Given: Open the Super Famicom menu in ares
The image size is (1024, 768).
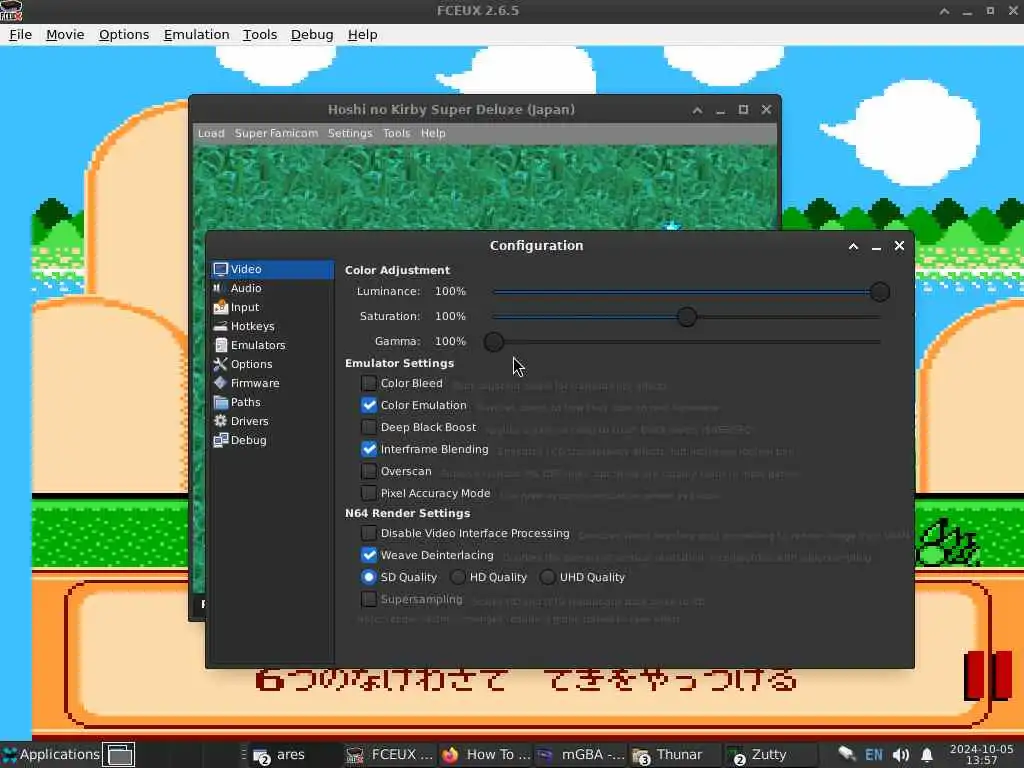Looking at the screenshot, I should coord(276,133).
